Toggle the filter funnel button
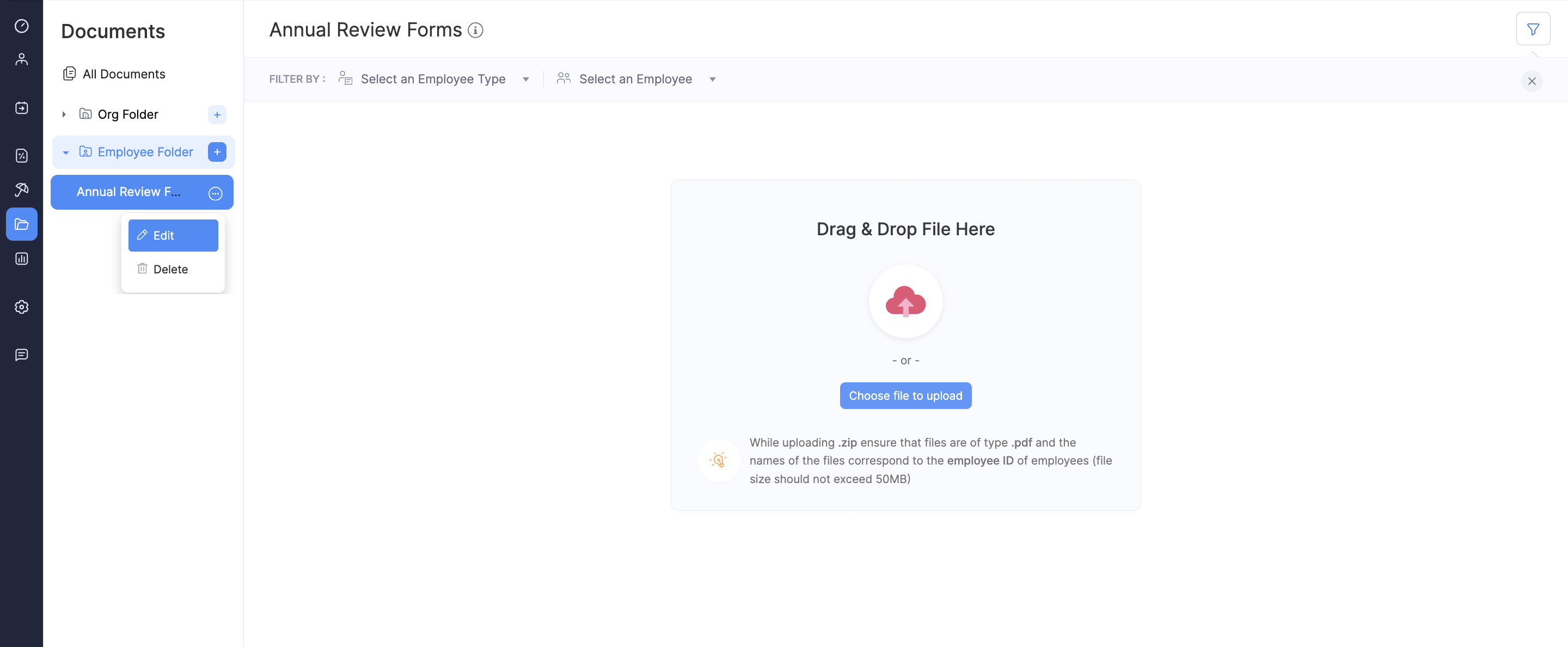 [x=1533, y=29]
